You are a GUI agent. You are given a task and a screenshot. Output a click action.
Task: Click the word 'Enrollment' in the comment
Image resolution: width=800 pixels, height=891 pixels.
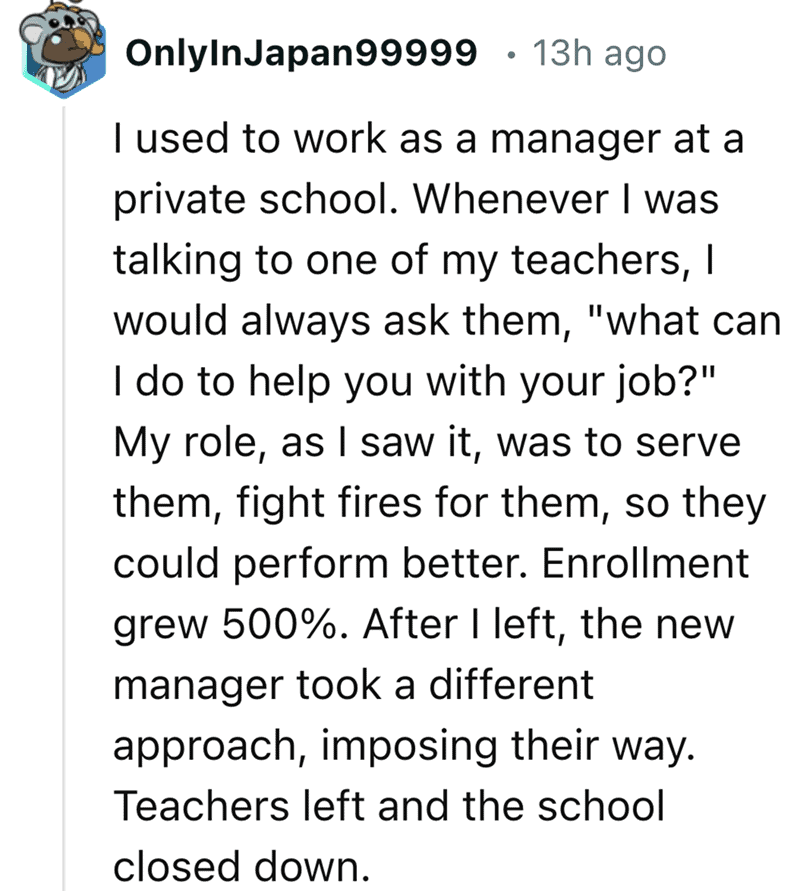pyautogui.click(x=645, y=564)
